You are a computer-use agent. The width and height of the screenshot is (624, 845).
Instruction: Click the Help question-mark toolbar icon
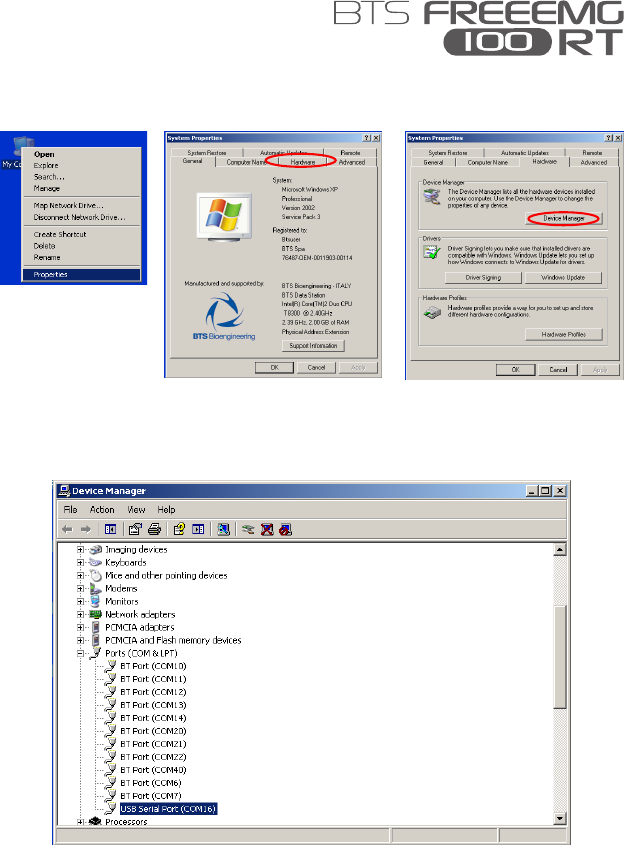pos(179,529)
